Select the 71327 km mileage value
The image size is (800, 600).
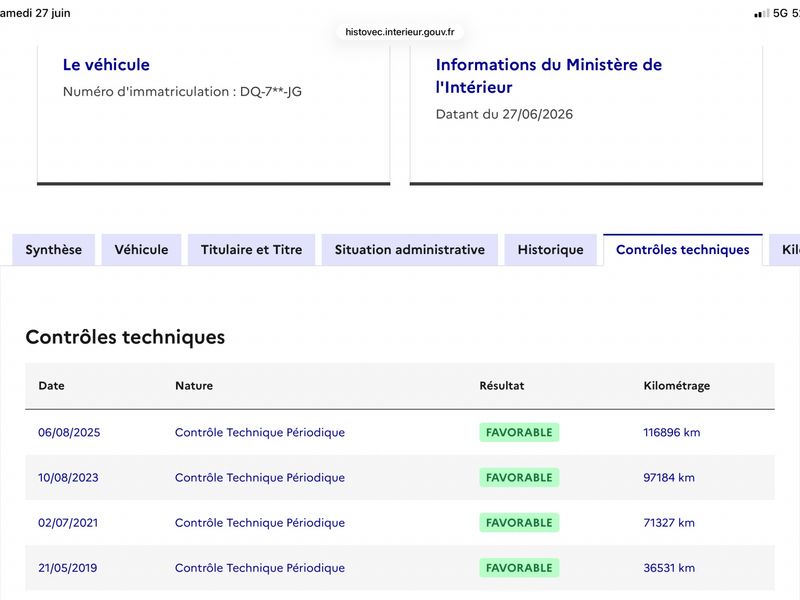[669, 523]
